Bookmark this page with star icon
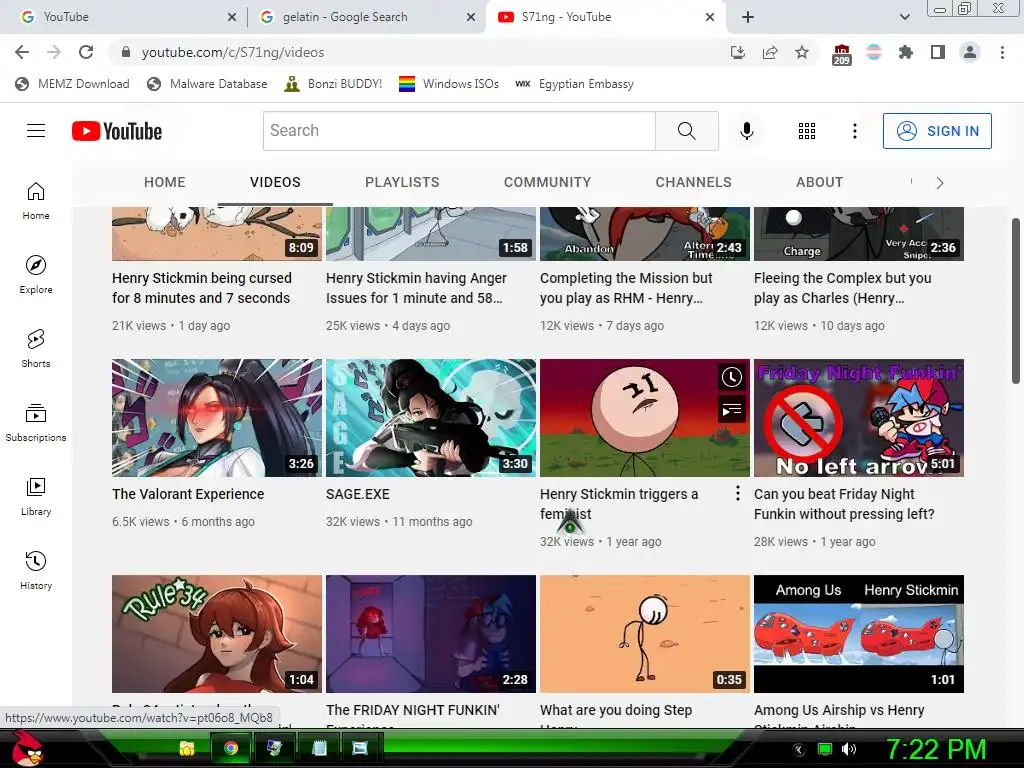The image size is (1024, 768). tap(802, 52)
